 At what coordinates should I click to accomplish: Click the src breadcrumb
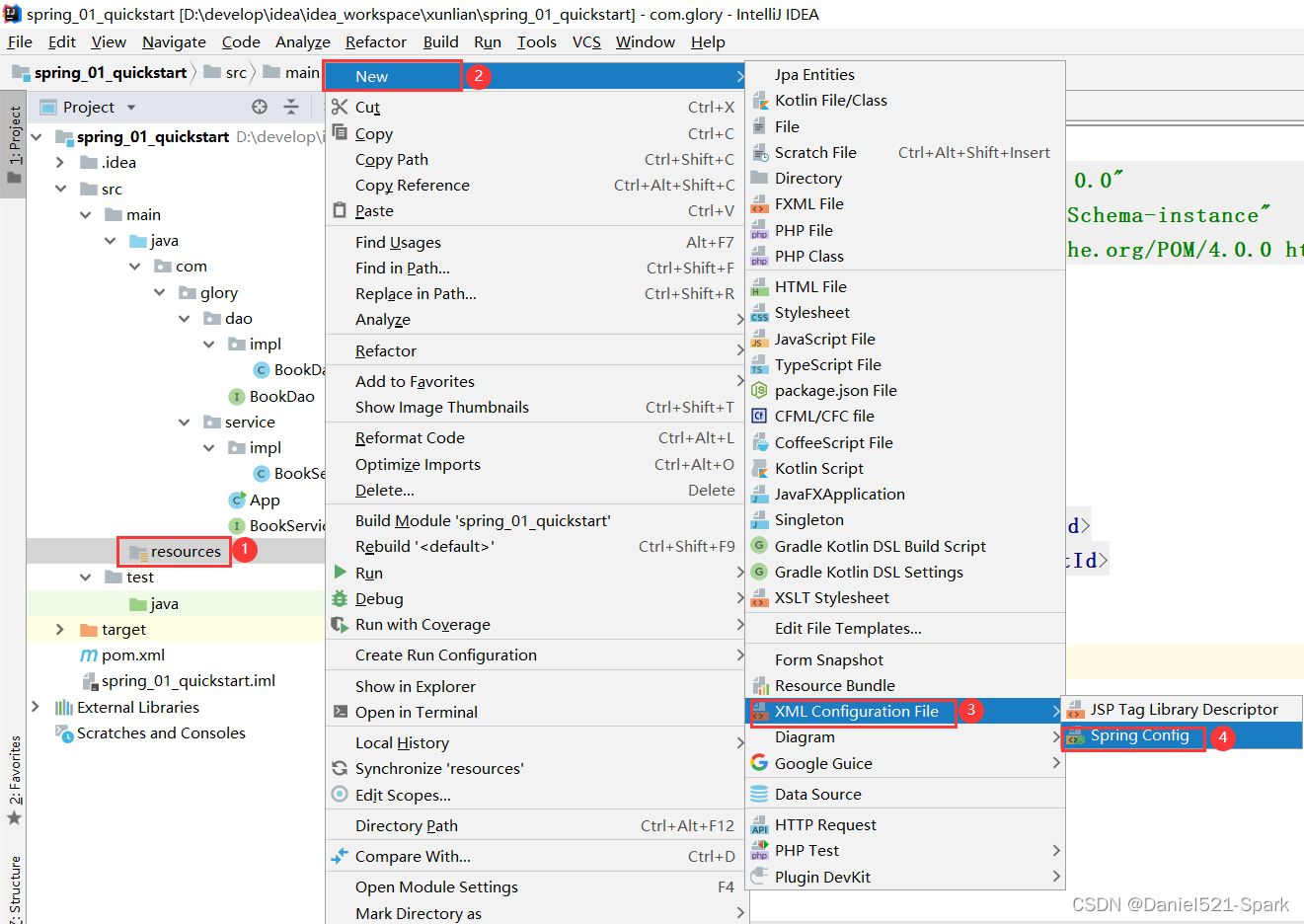tap(226, 72)
